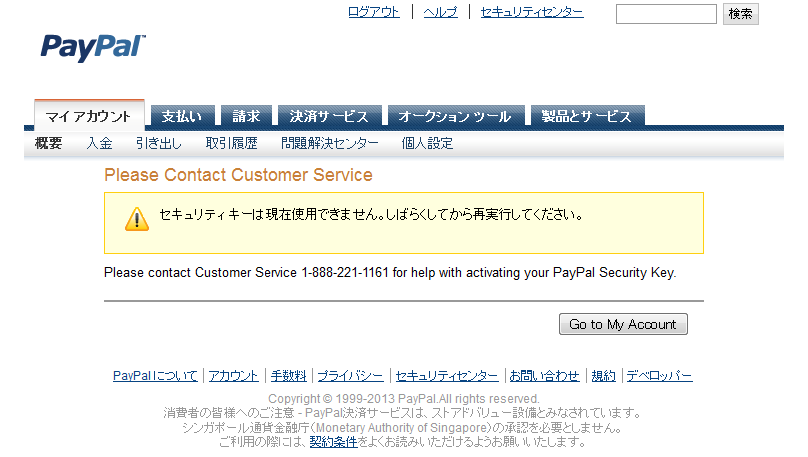Open the ヘルプ help link

point(440,12)
